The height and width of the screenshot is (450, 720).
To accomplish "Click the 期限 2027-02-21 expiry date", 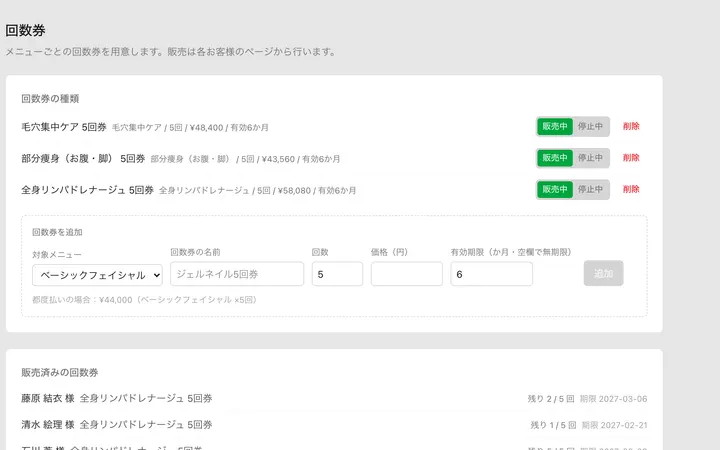I will (x=614, y=425).
